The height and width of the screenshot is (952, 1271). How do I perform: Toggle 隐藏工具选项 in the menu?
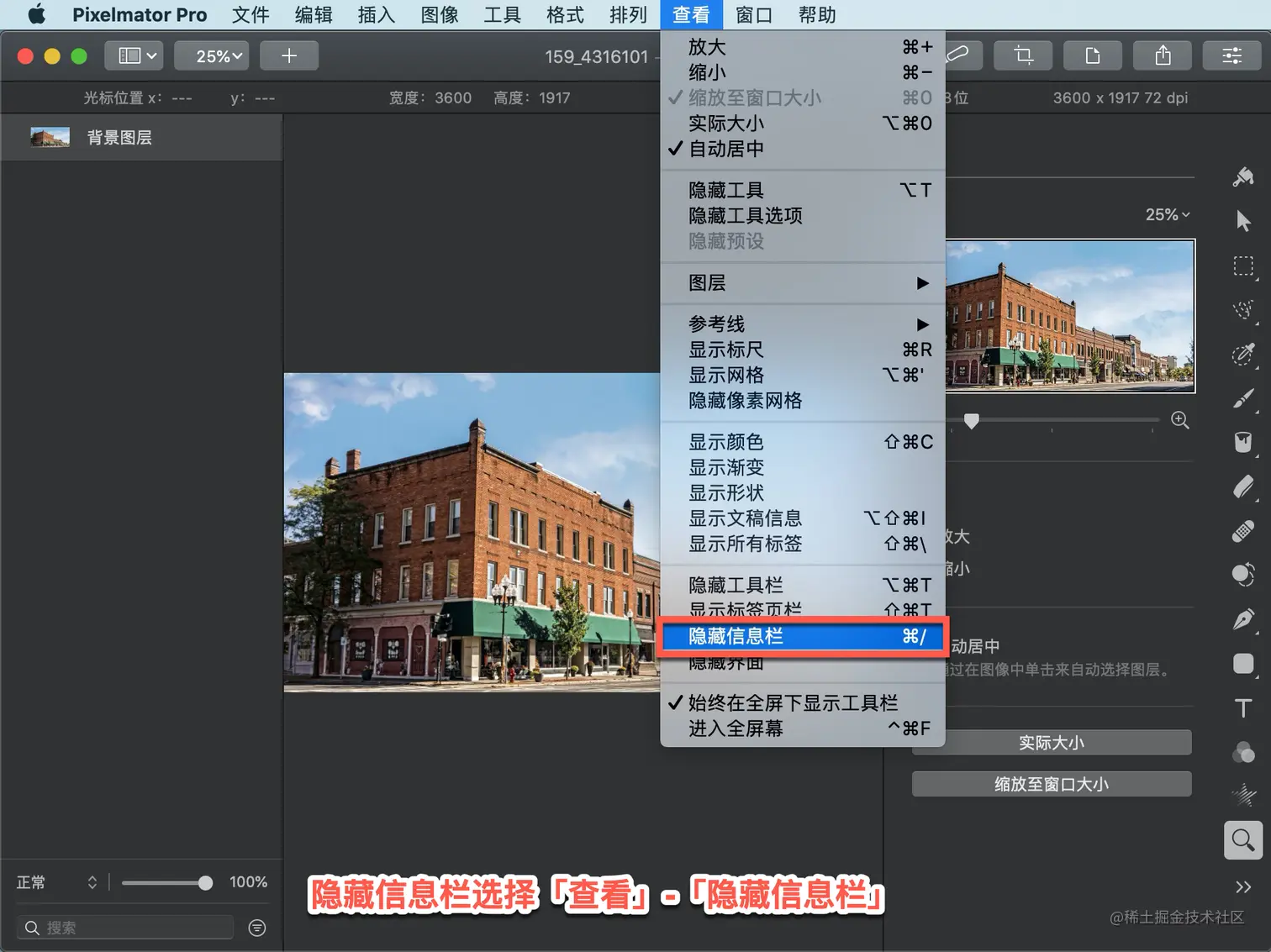click(x=803, y=216)
